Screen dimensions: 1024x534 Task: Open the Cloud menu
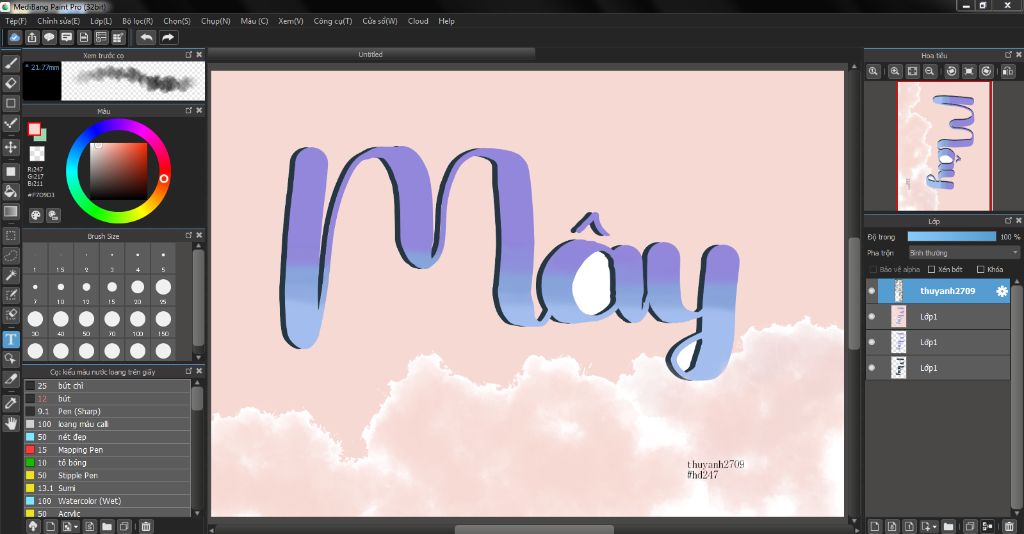click(x=418, y=21)
